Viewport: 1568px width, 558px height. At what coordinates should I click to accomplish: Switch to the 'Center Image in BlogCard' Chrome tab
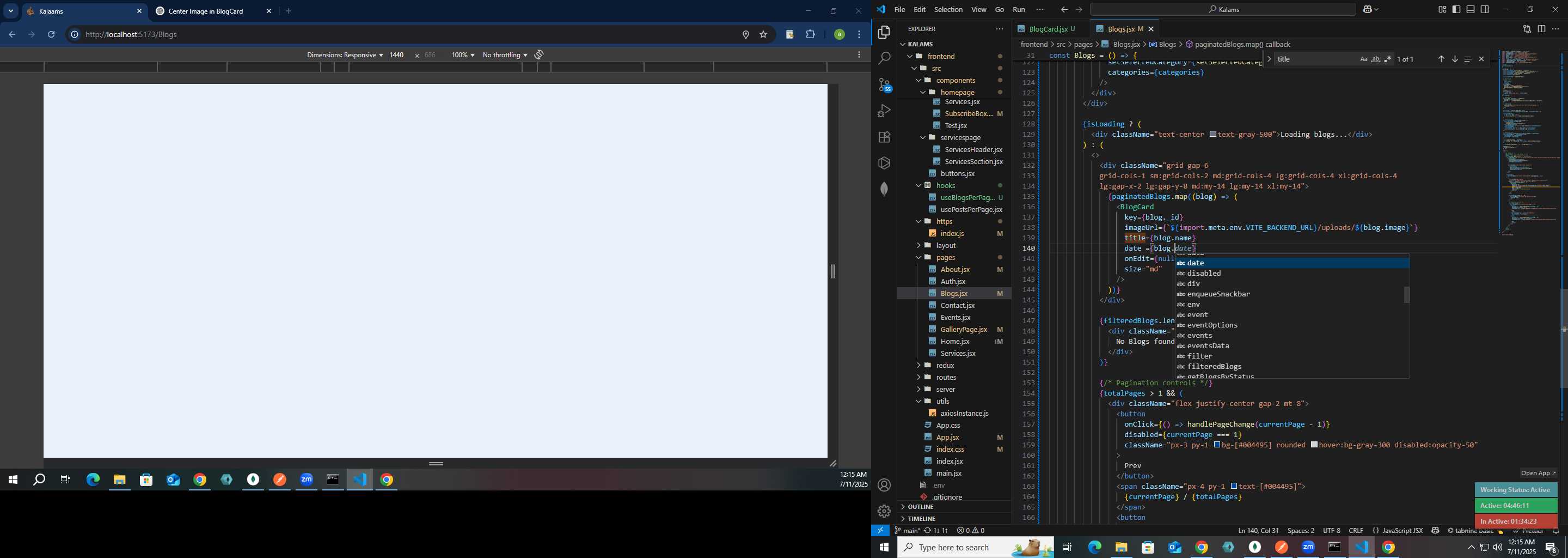(x=206, y=11)
